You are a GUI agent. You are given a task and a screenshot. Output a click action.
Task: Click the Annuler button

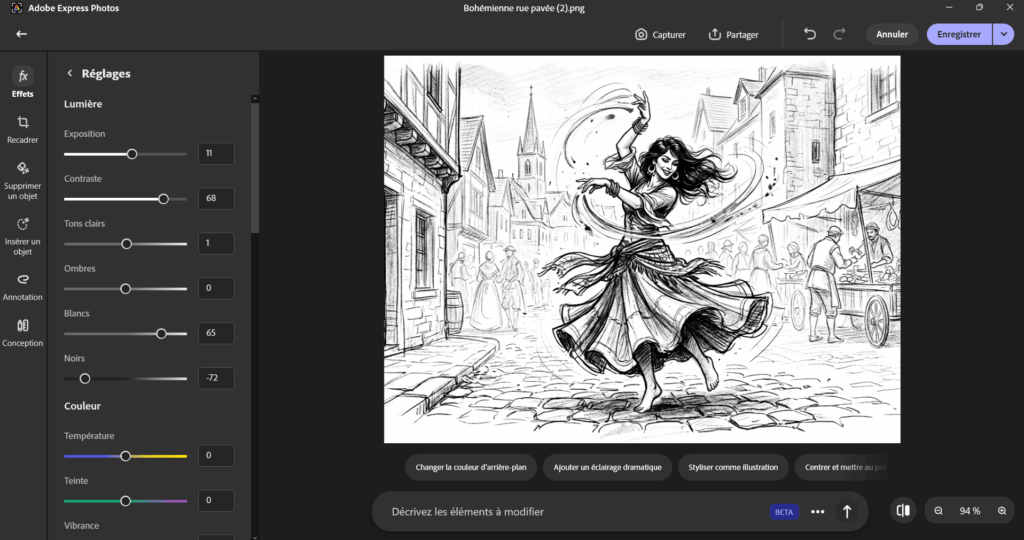tap(892, 34)
